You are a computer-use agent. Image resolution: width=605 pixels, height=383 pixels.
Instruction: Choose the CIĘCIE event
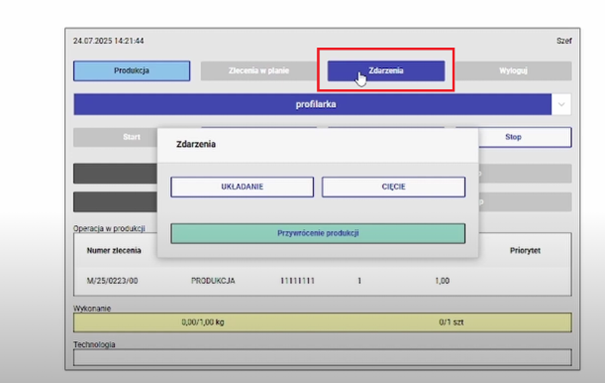(394, 187)
